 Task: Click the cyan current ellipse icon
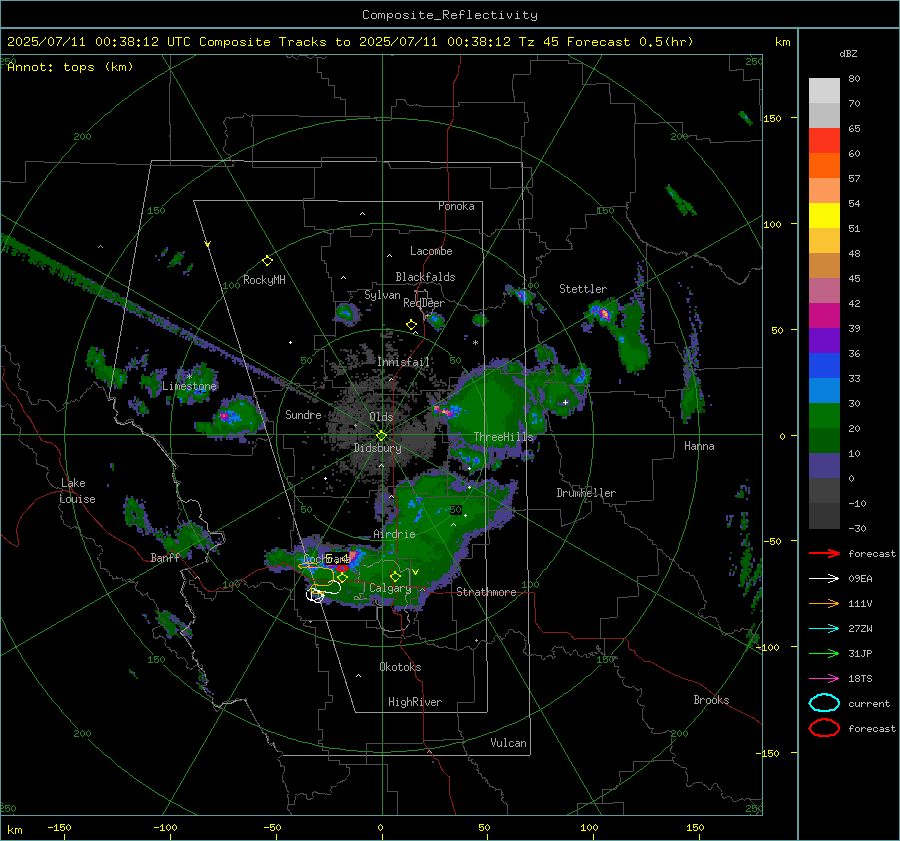824,703
